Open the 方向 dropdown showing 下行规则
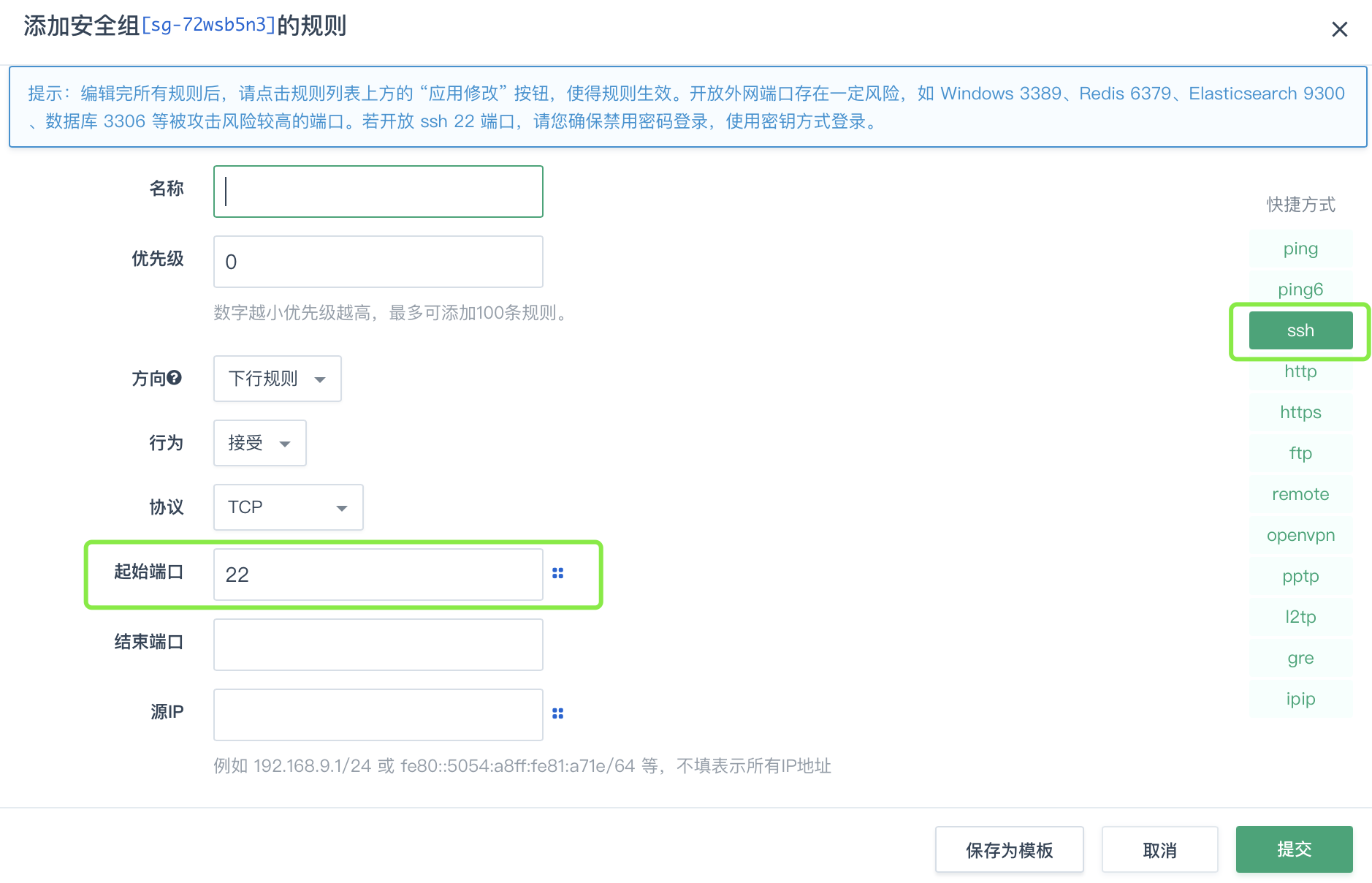1372x883 pixels. pos(278,379)
